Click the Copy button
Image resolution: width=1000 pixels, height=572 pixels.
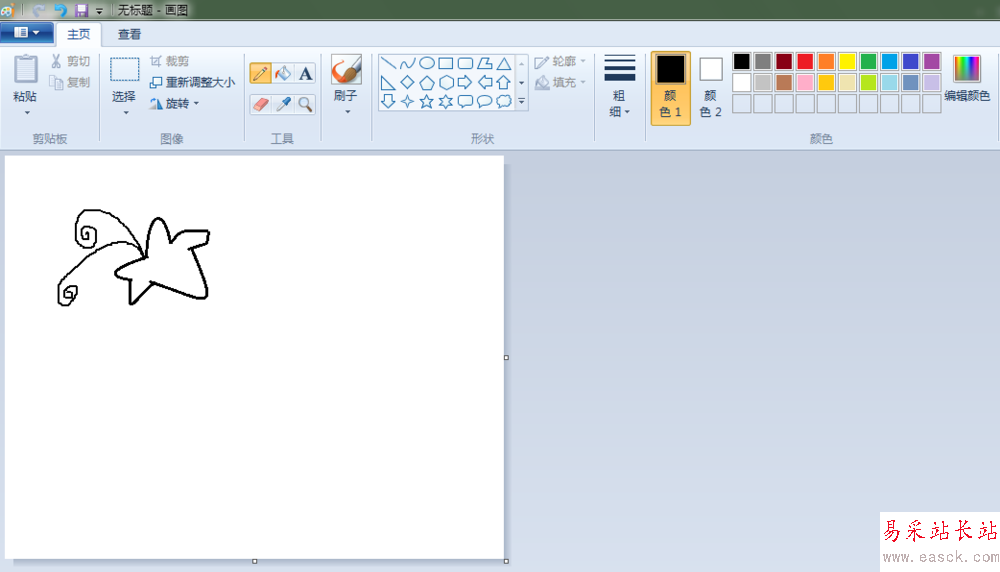click(x=71, y=82)
